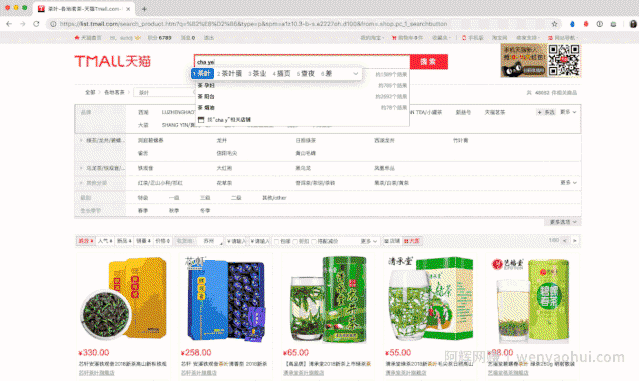Expand the 其他分类 category row arrow

81,183
